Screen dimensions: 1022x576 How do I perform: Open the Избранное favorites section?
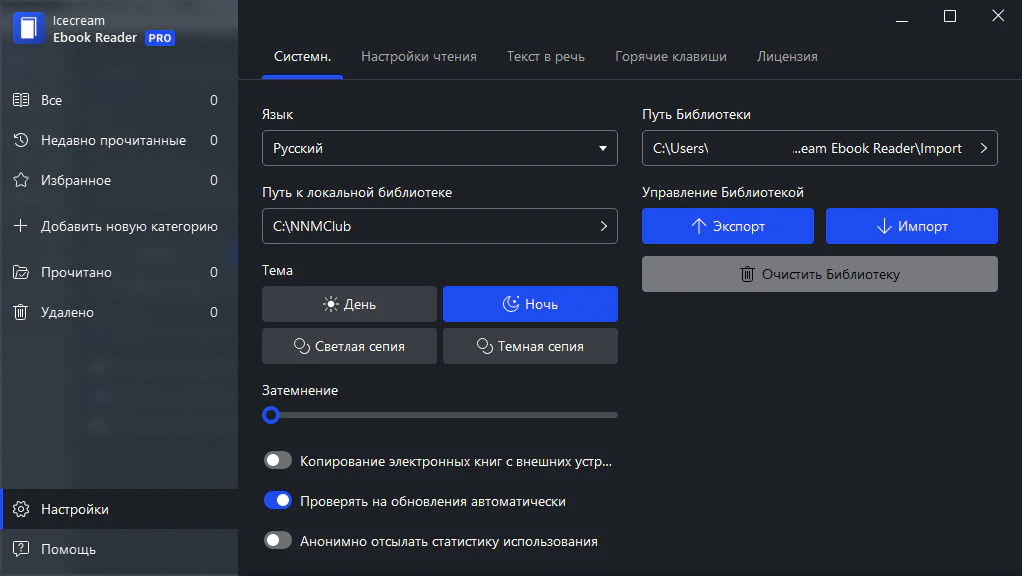75,180
